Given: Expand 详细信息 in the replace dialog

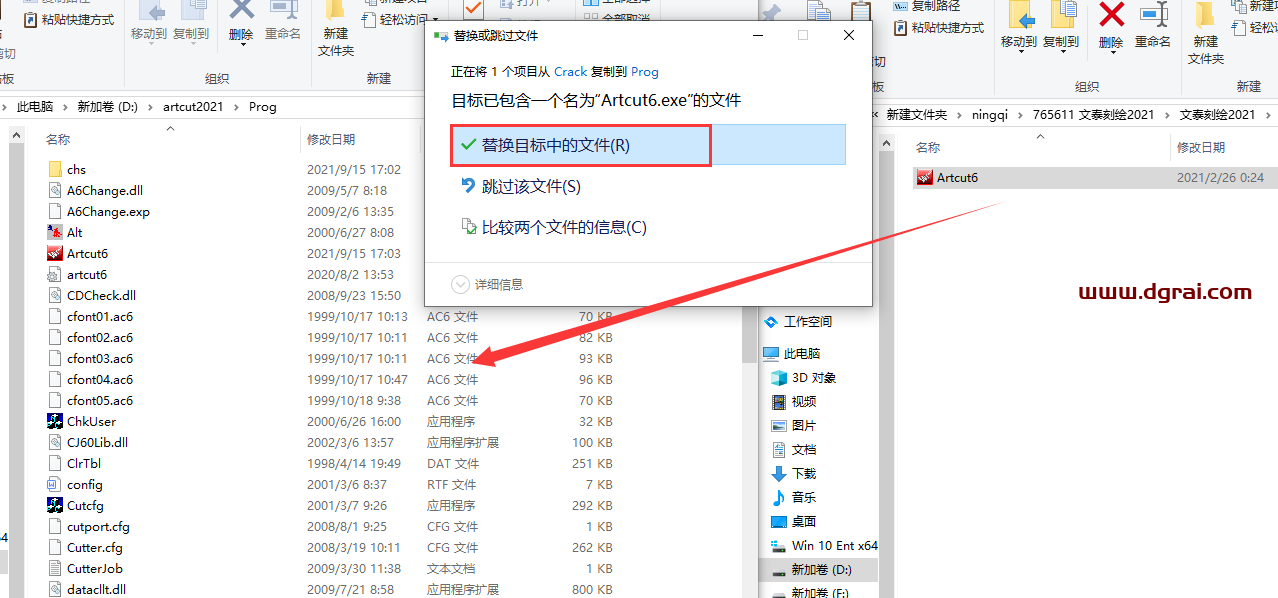Looking at the screenshot, I should click(488, 284).
